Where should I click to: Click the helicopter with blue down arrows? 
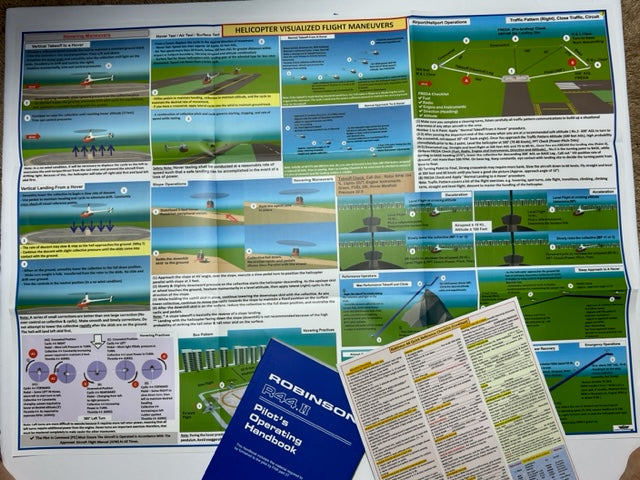(x=95, y=211)
